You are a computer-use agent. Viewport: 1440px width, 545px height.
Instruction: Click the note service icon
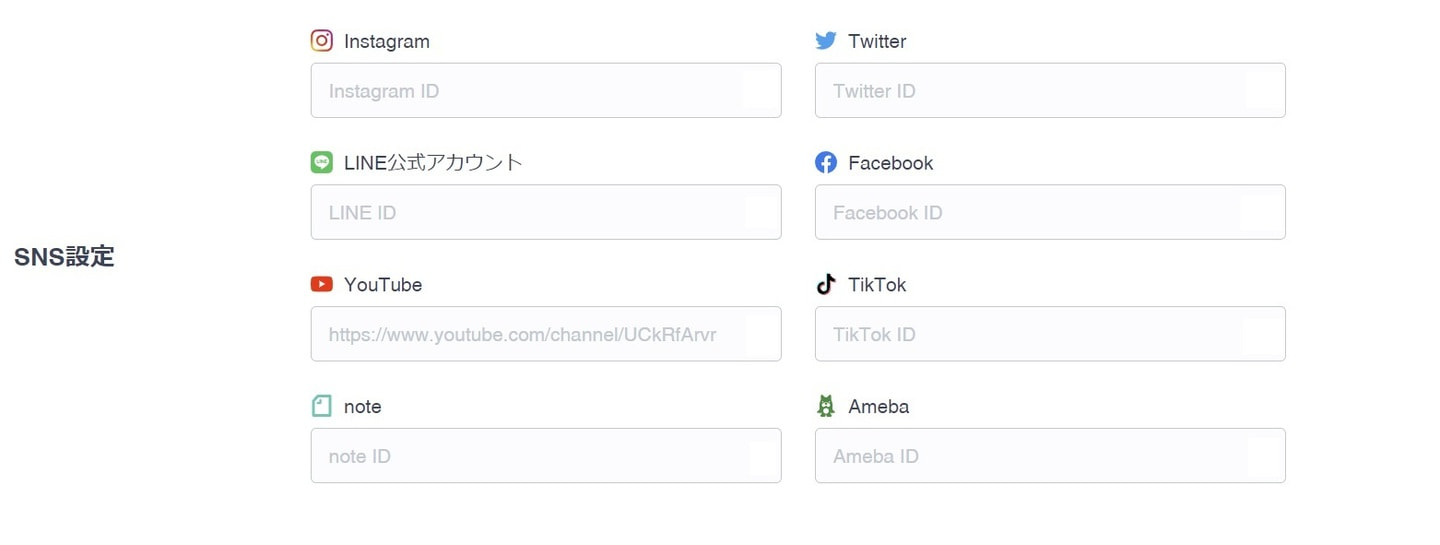click(321, 406)
